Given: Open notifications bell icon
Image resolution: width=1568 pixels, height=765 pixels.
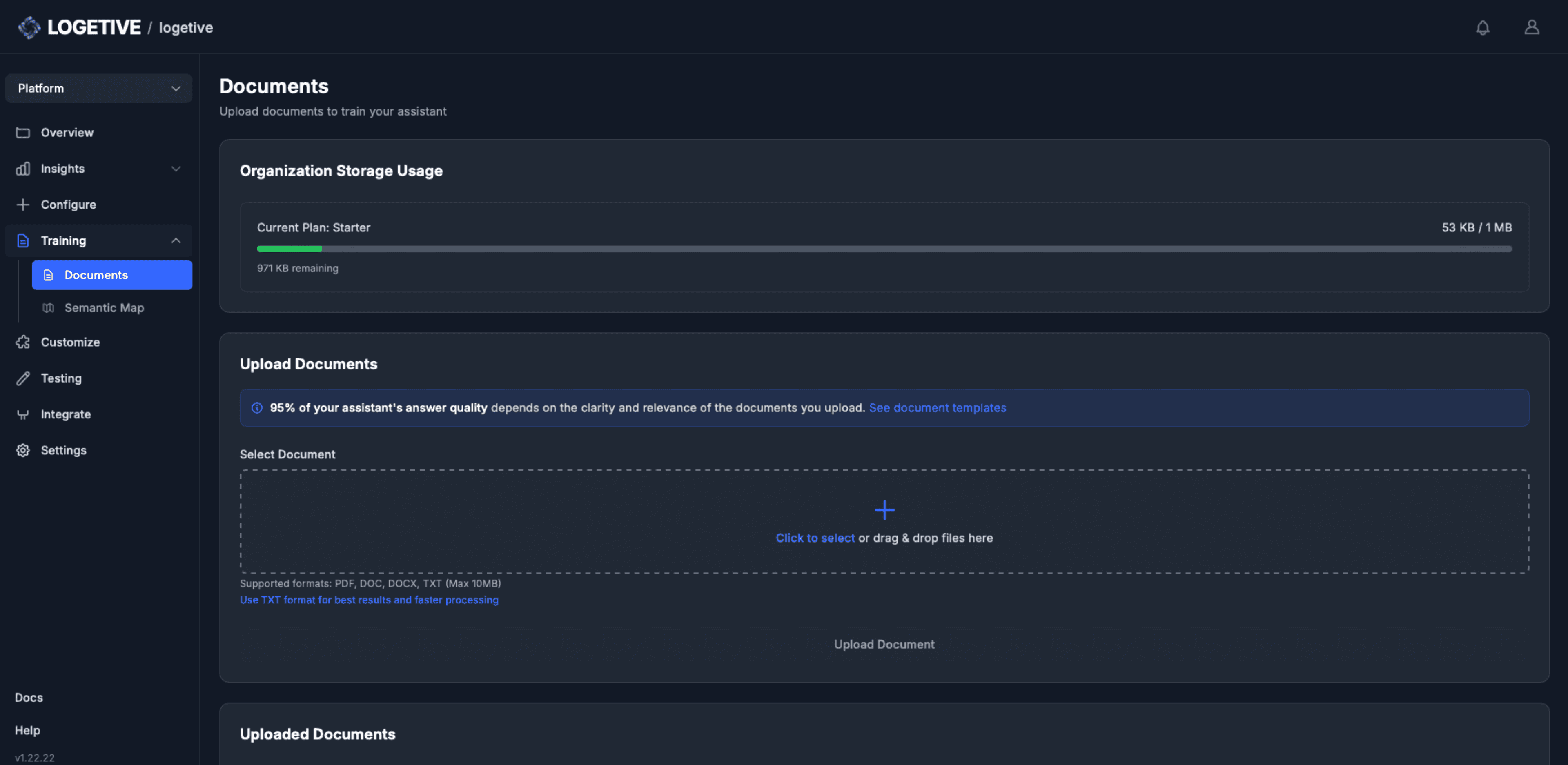Looking at the screenshot, I should tap(1482, 27).
